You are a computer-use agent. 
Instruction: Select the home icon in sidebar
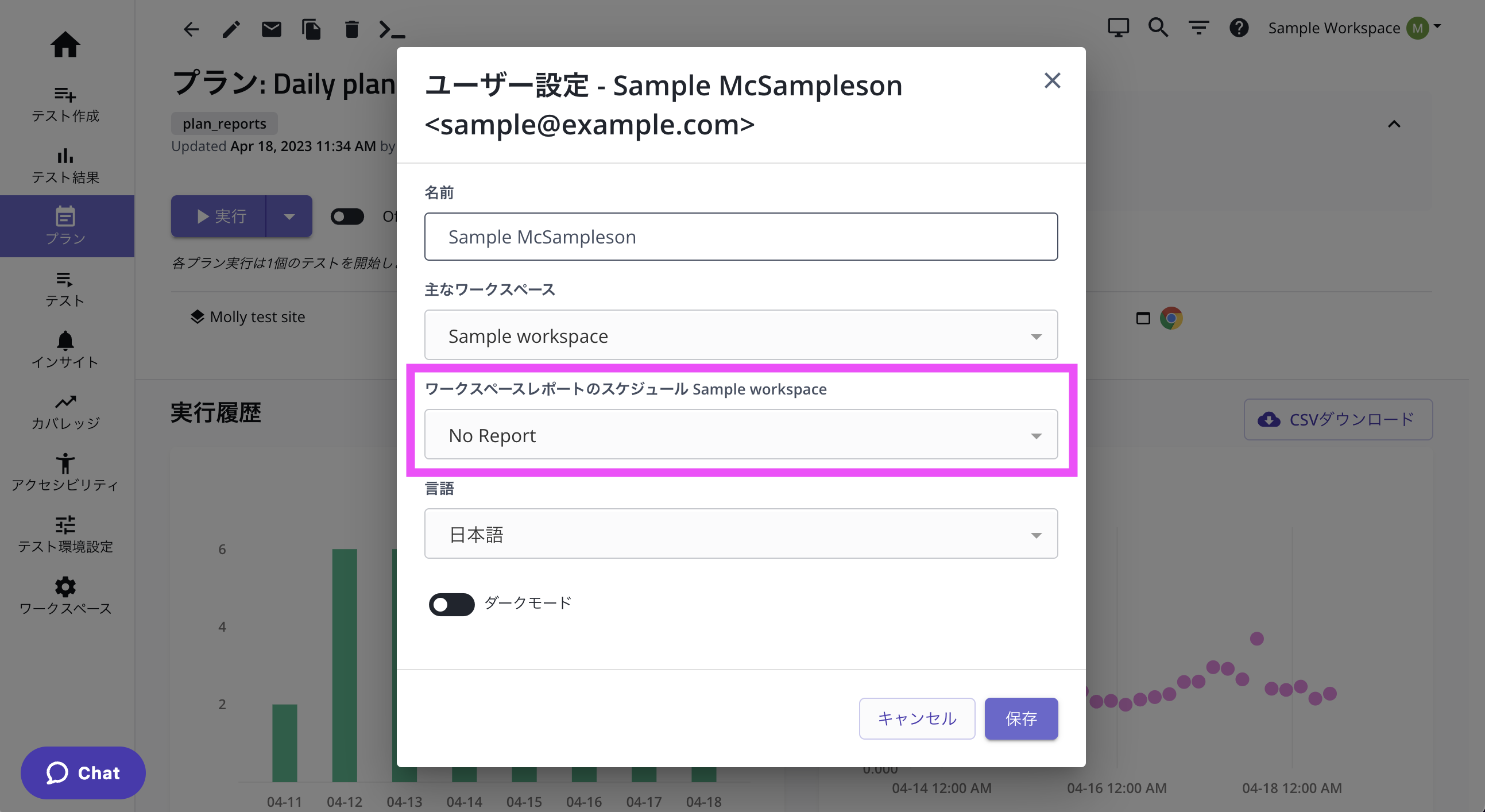coord(65,44)
